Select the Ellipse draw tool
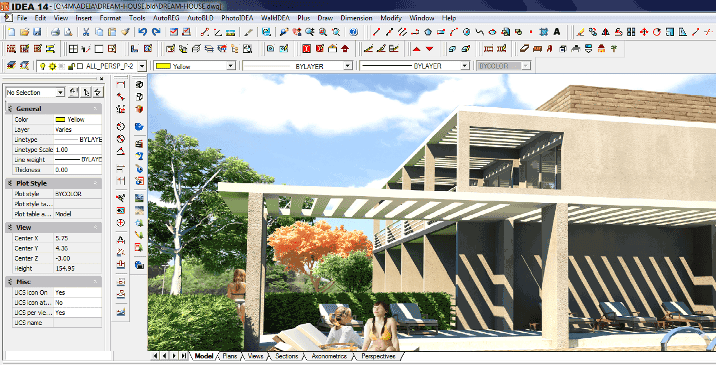The width and height of the screenshot is (716, 365). pyautogui.click(x=492, y=32)
